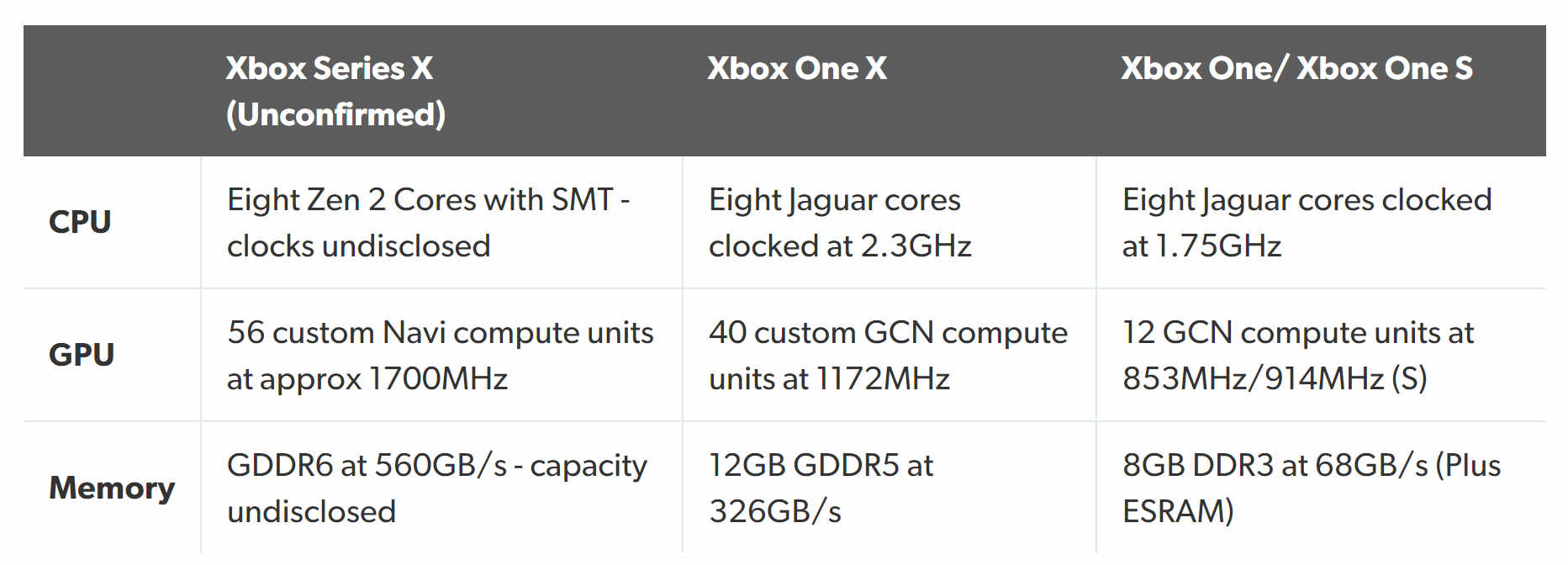Click the text 'at approx 1700MHz'
The height and width of the screenshot is (565, 1568).
[367, 379]
